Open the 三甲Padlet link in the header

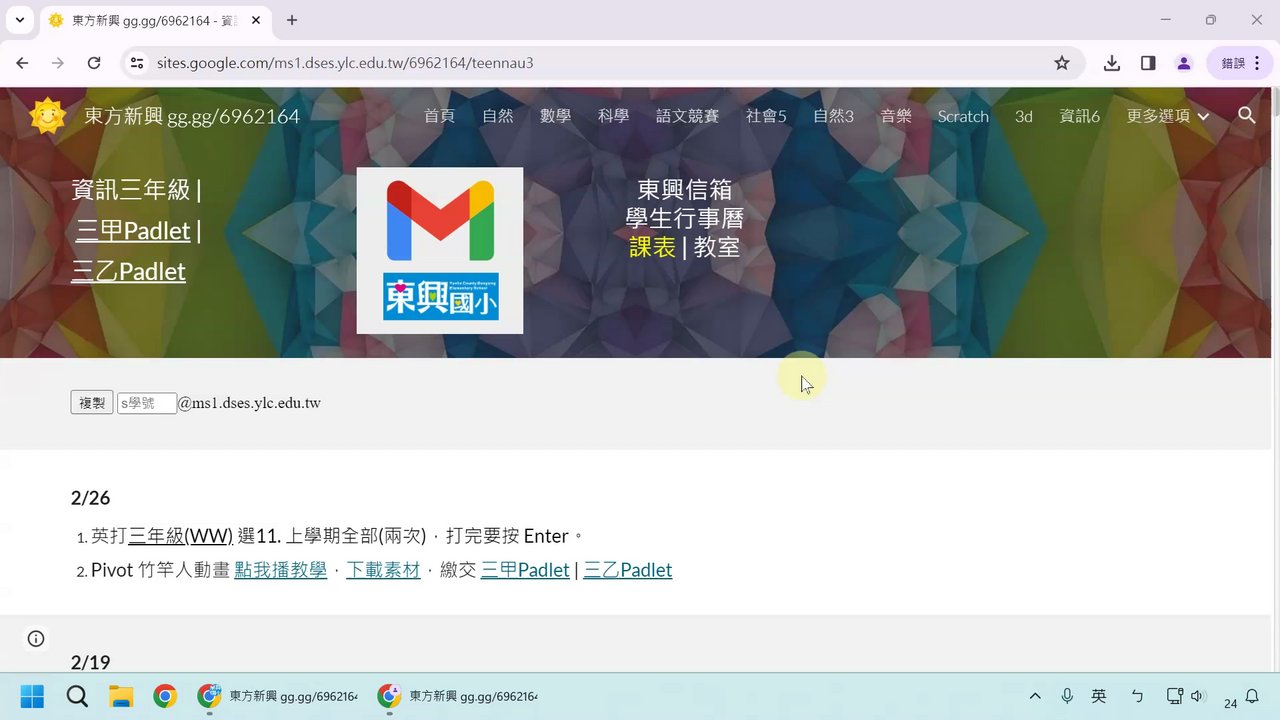click(x=133, y=231)
